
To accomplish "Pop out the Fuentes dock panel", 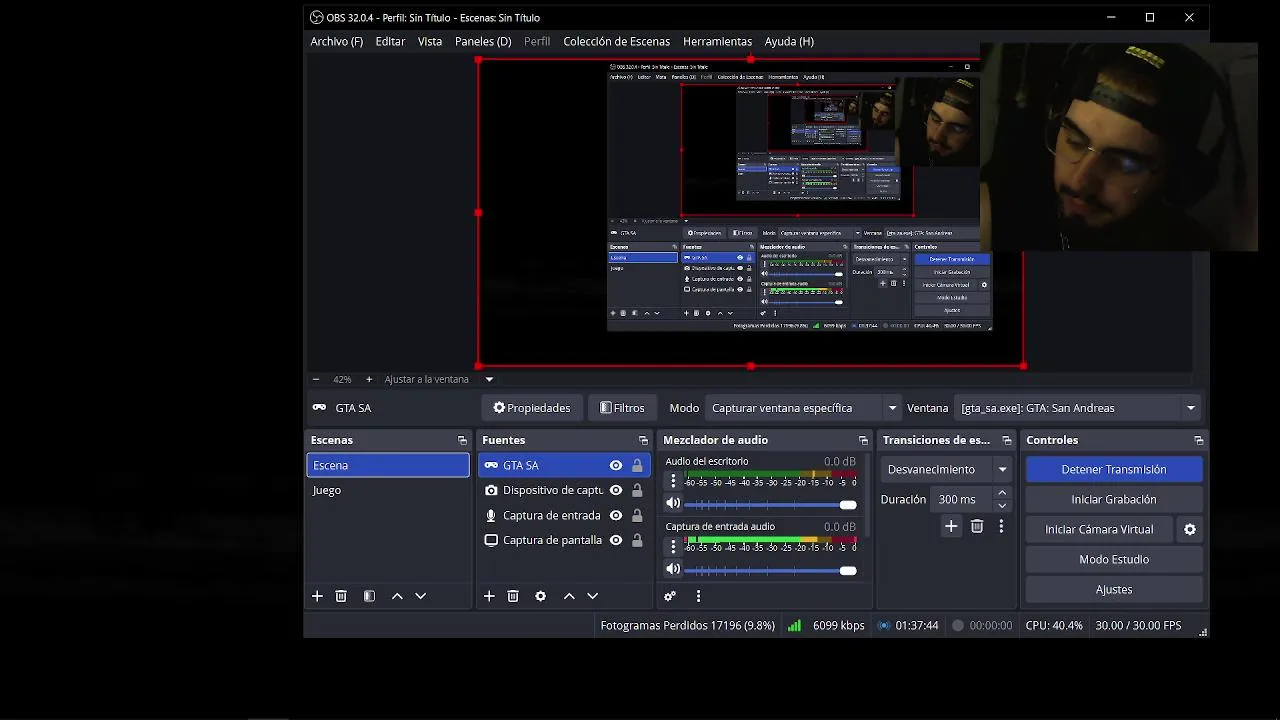I will click(643, 440).
